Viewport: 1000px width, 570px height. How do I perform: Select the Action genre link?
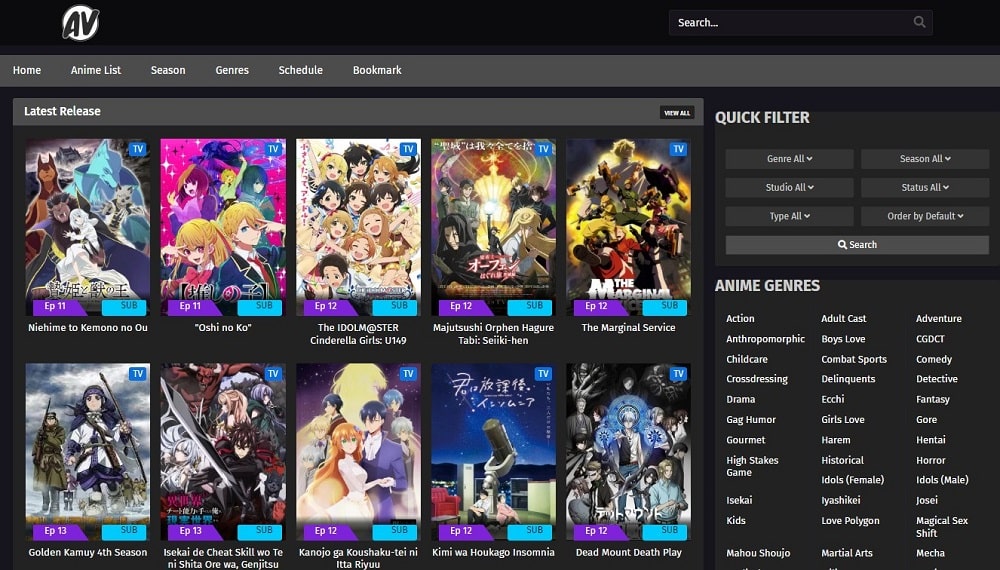point(740,319)
